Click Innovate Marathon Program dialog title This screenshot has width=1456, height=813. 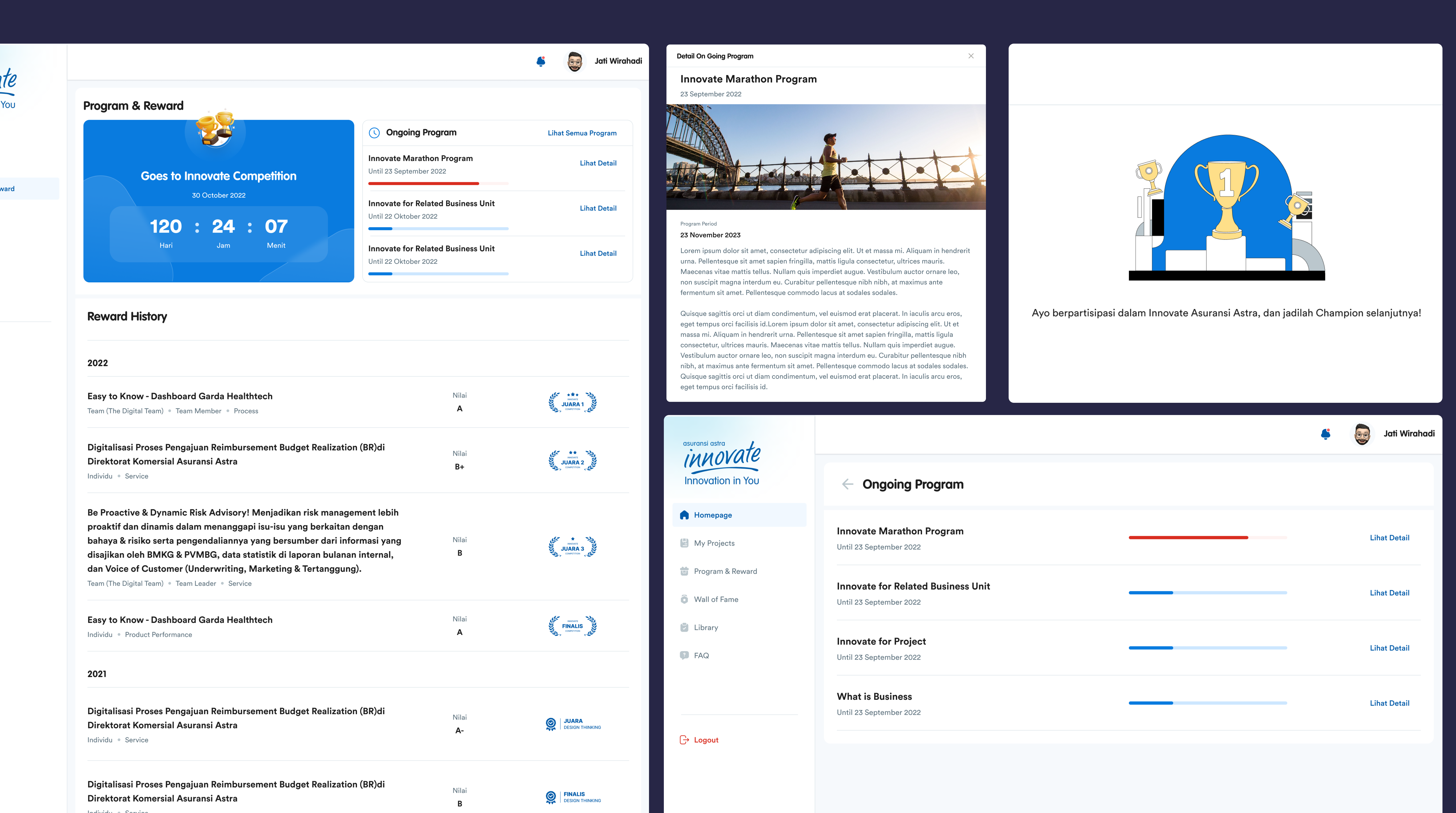748,79
